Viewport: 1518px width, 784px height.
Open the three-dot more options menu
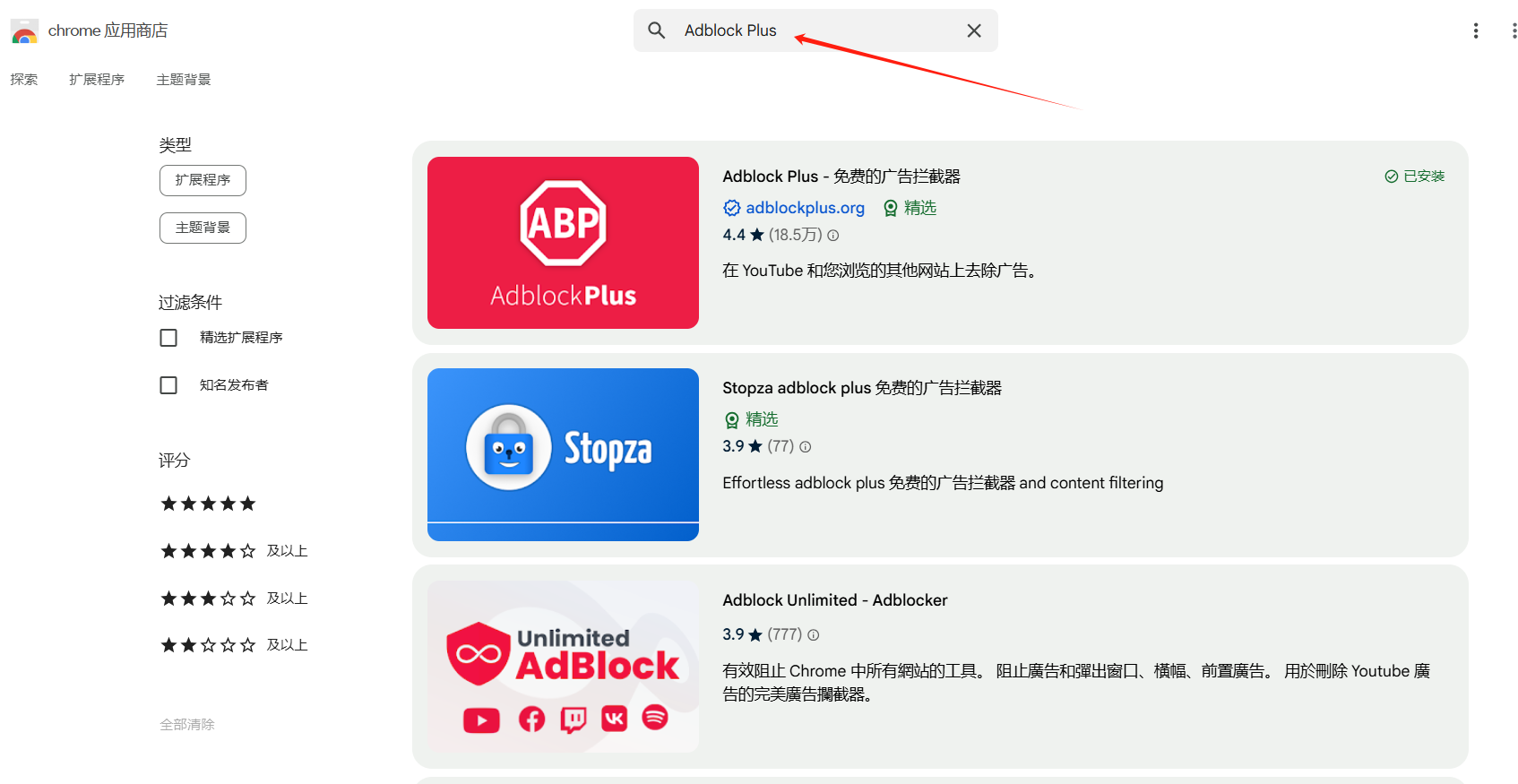point(1476,30)
